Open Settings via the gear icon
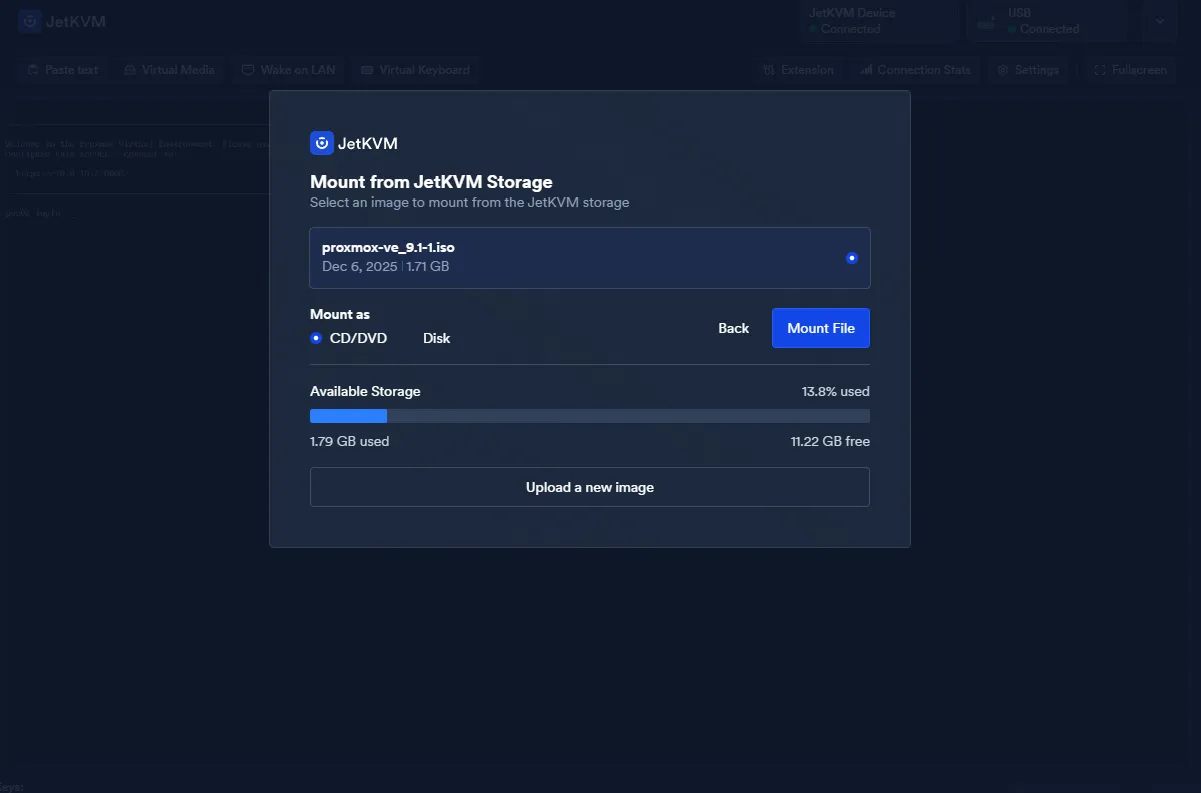1201x793 pixels. click(x=1003, y=70)
